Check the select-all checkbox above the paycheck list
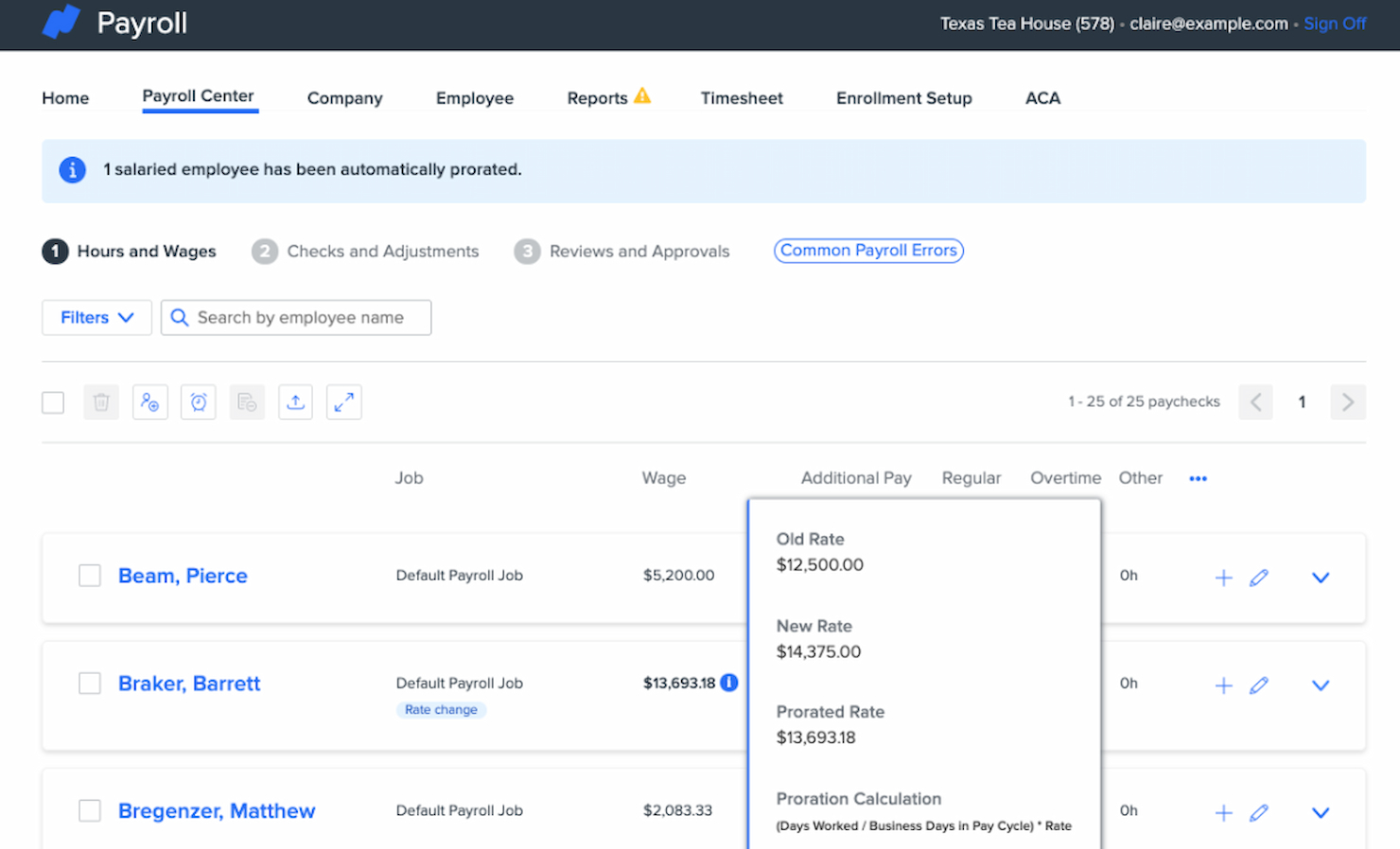This screenshot has width=1400, height=849. pyautogui.click(x=53, y=402)
